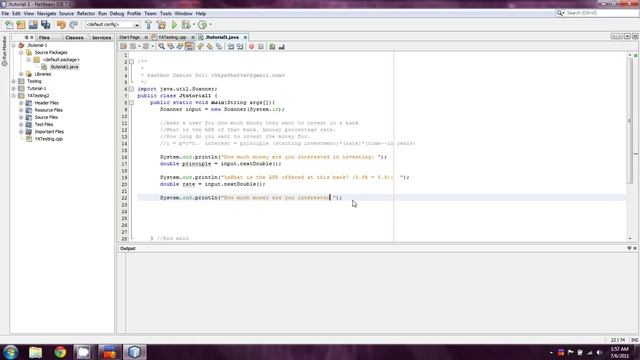The image size is (640, 360).
Task: Click the editor vertical scrollbar
Action: (x=630, y=122)
